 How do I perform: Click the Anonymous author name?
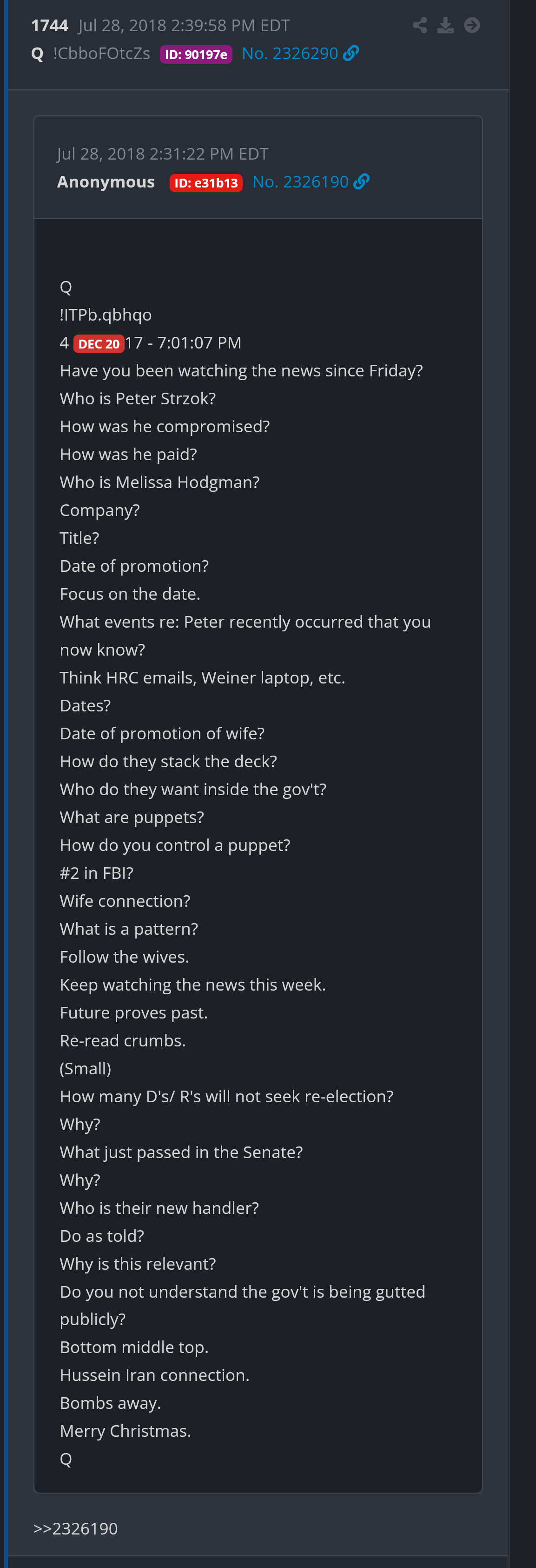click(x=106, y=181)
